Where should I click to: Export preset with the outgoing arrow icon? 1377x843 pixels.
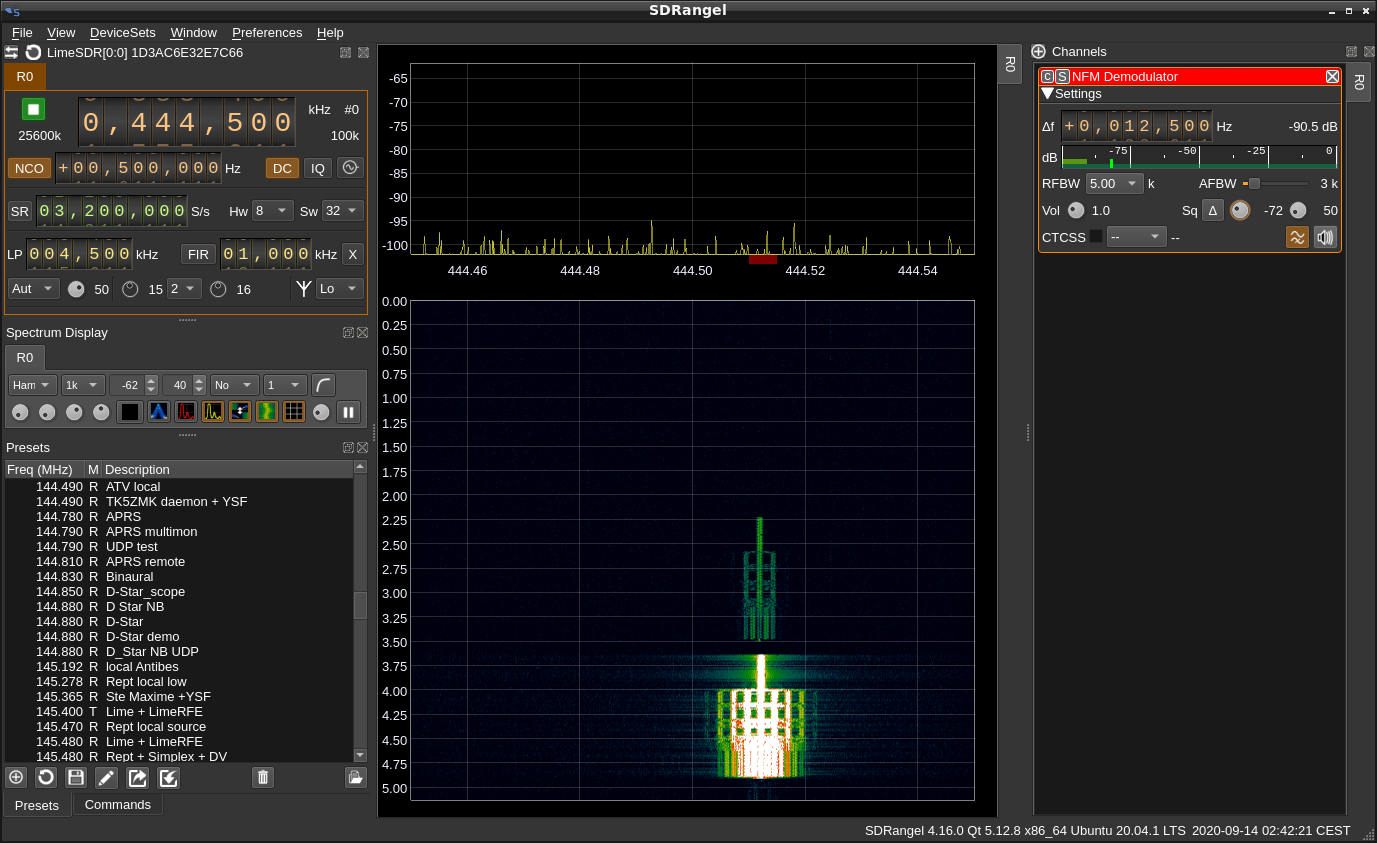pyautogui.click(x=138, y=777)
